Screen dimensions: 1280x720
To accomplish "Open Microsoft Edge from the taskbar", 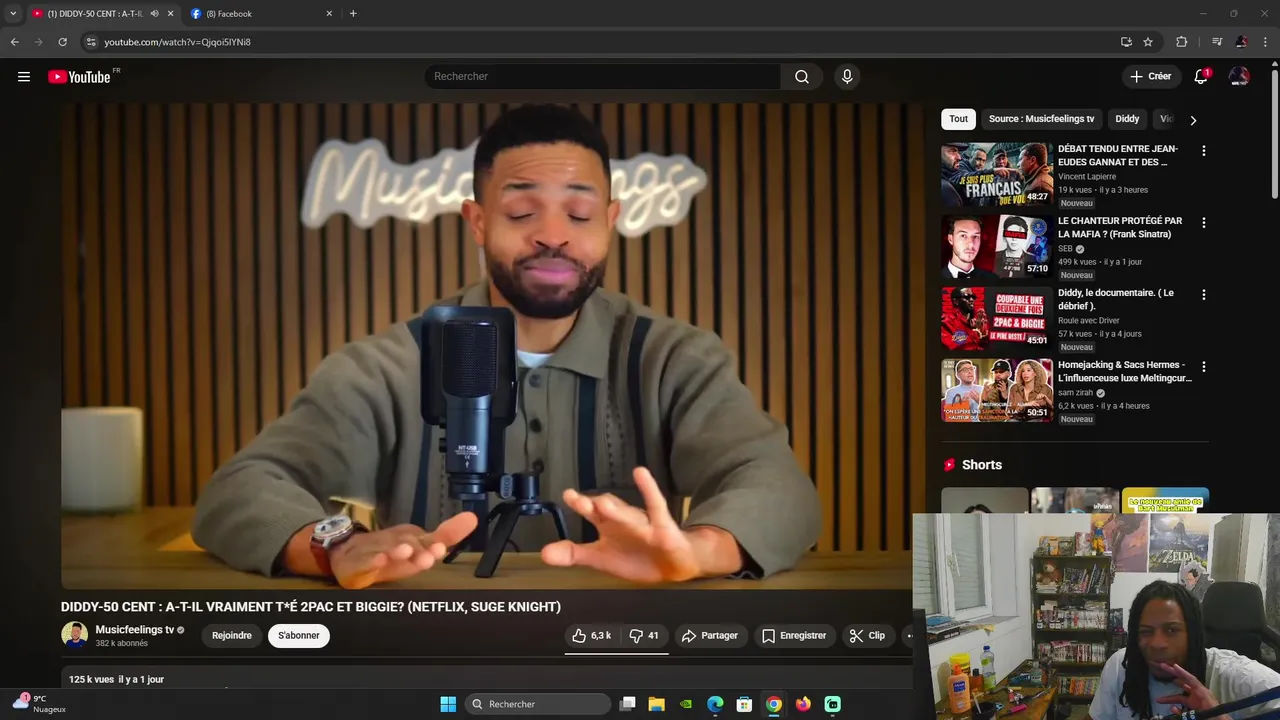I will pyautogui.click(x=715, y=704).
